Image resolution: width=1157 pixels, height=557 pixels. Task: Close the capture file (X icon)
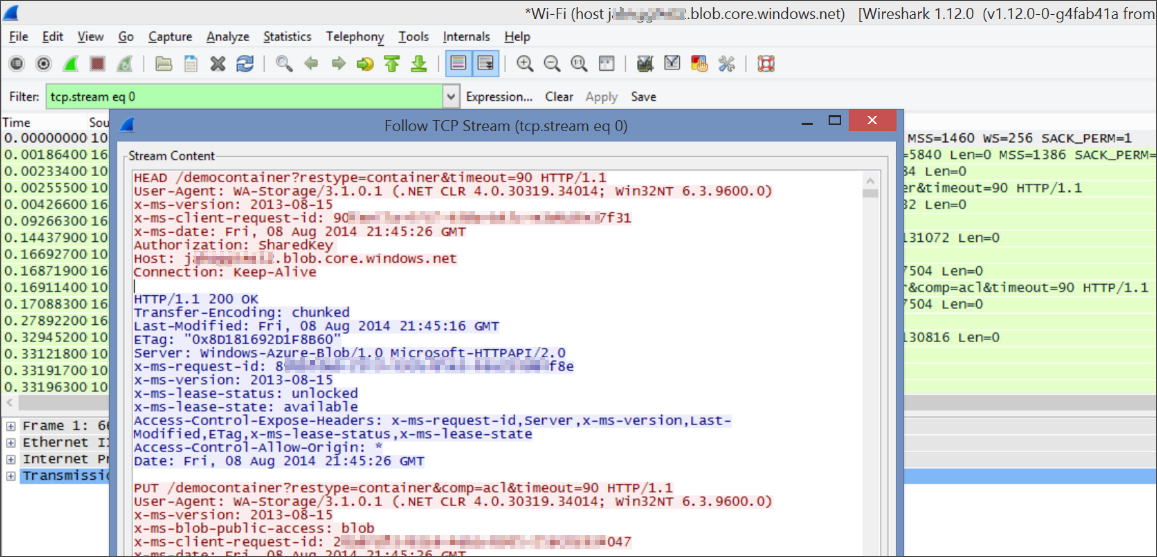(217, 64)
